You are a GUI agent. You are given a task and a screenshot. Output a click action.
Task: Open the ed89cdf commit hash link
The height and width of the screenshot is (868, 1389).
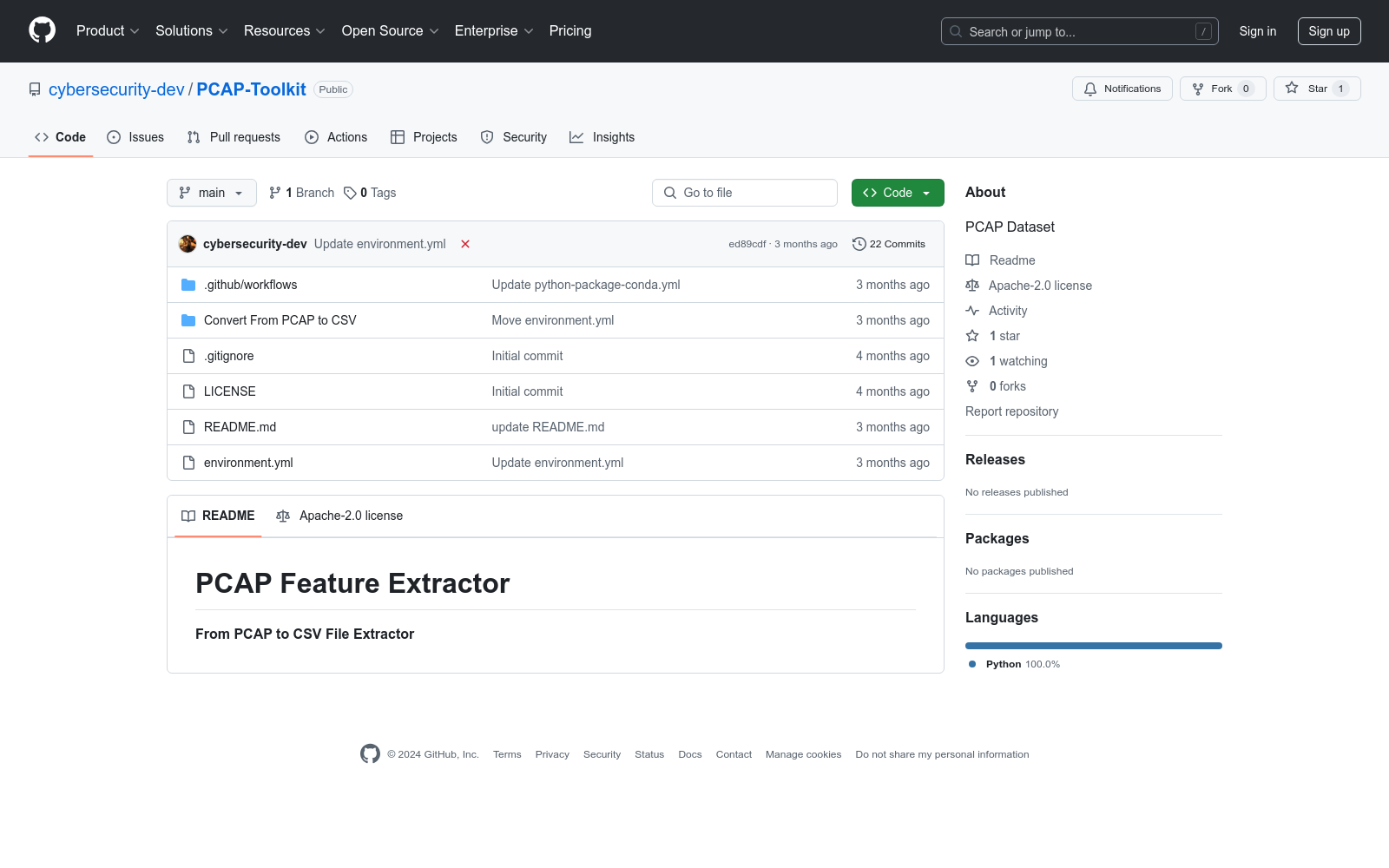click(x=747, y=244)
